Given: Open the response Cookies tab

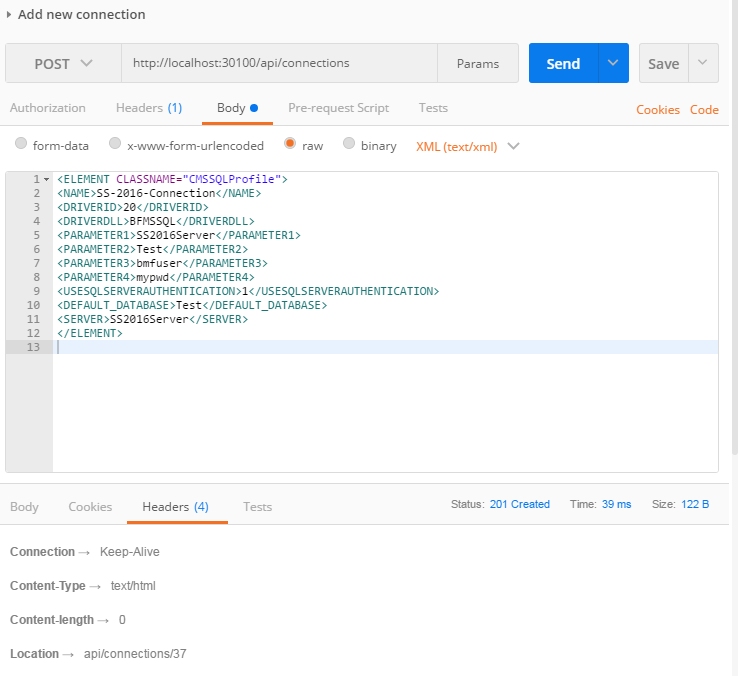Looking at the screenshot, I should point(90,507).
